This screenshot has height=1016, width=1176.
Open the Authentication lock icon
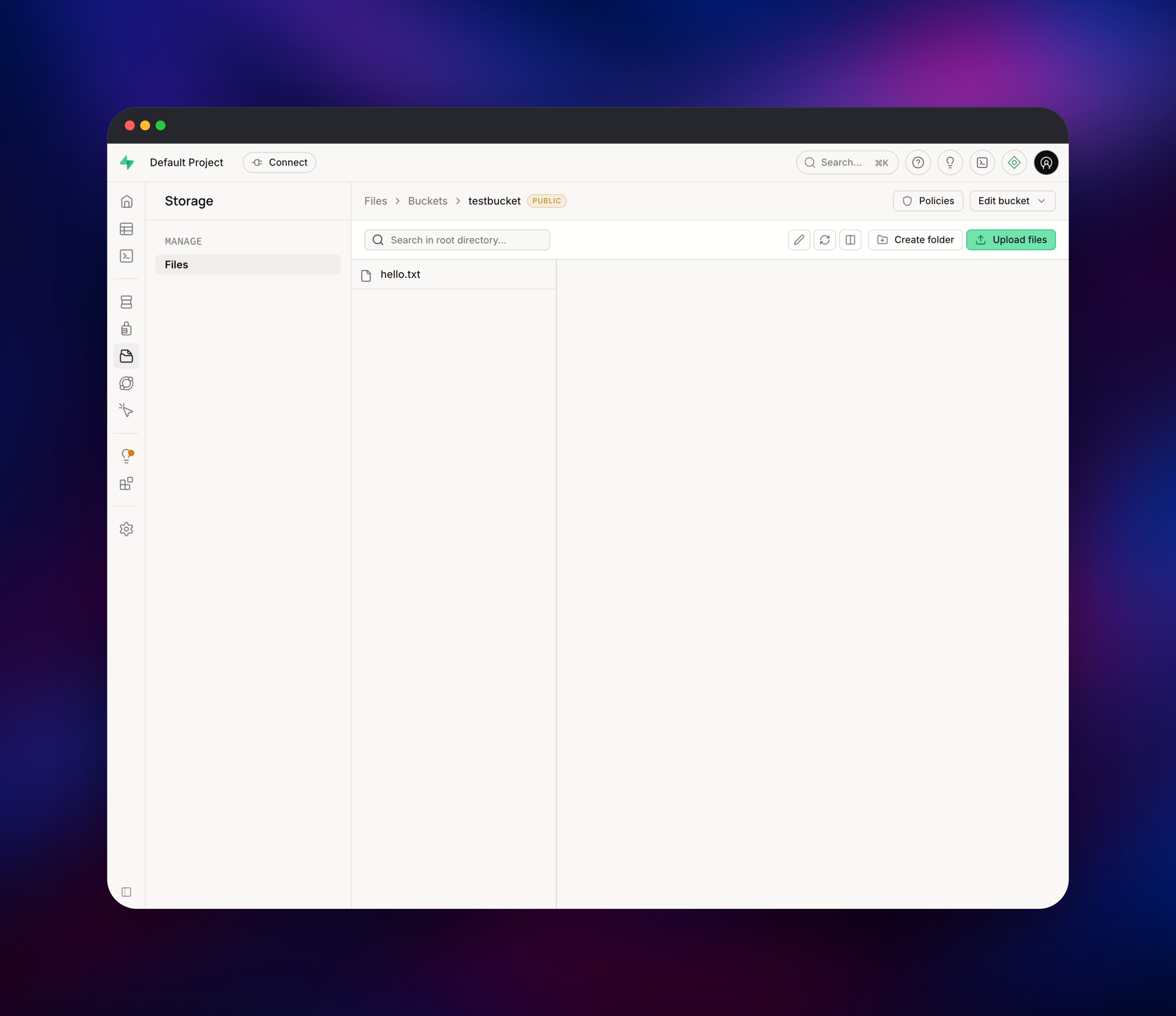(x=127, y=329)
